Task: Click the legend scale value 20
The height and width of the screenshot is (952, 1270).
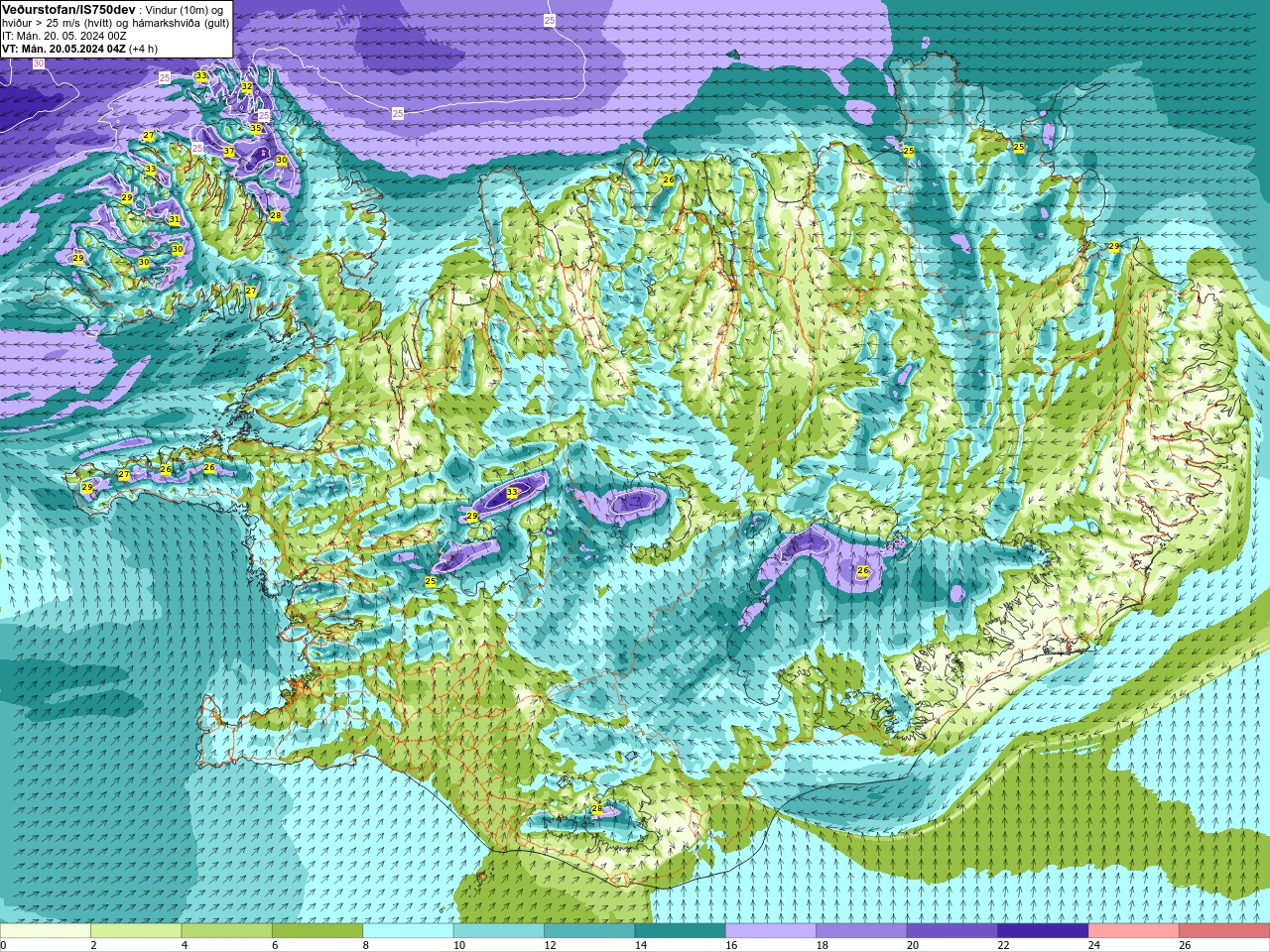Action: 912,945
